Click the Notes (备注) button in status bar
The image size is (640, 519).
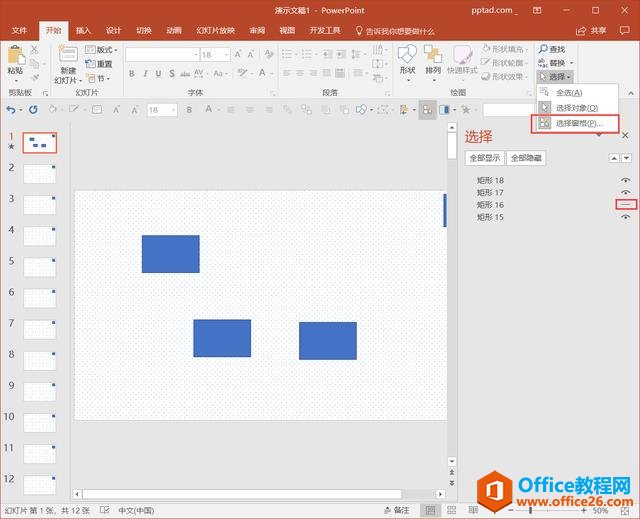click(397, 510)
